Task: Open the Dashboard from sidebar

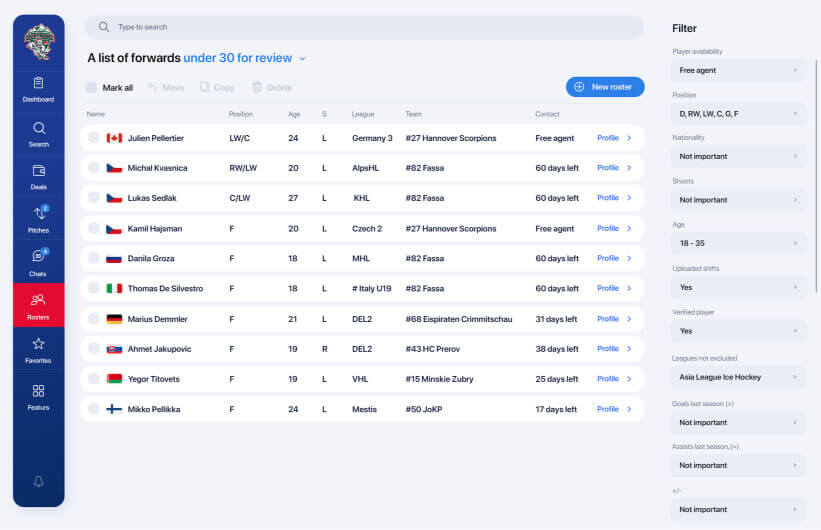Action: point(39,89)
